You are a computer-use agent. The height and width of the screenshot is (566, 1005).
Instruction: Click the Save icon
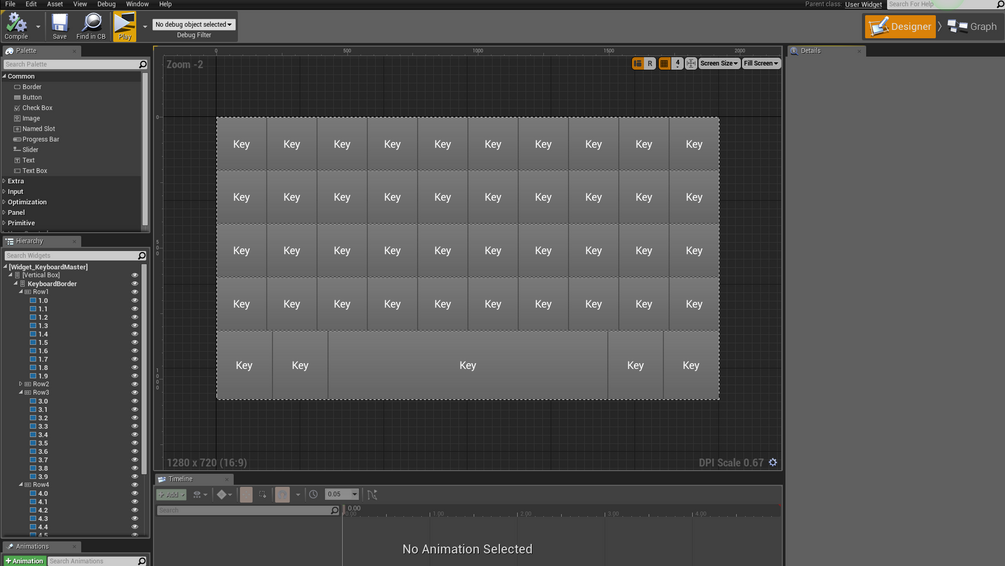pos(60,26)
